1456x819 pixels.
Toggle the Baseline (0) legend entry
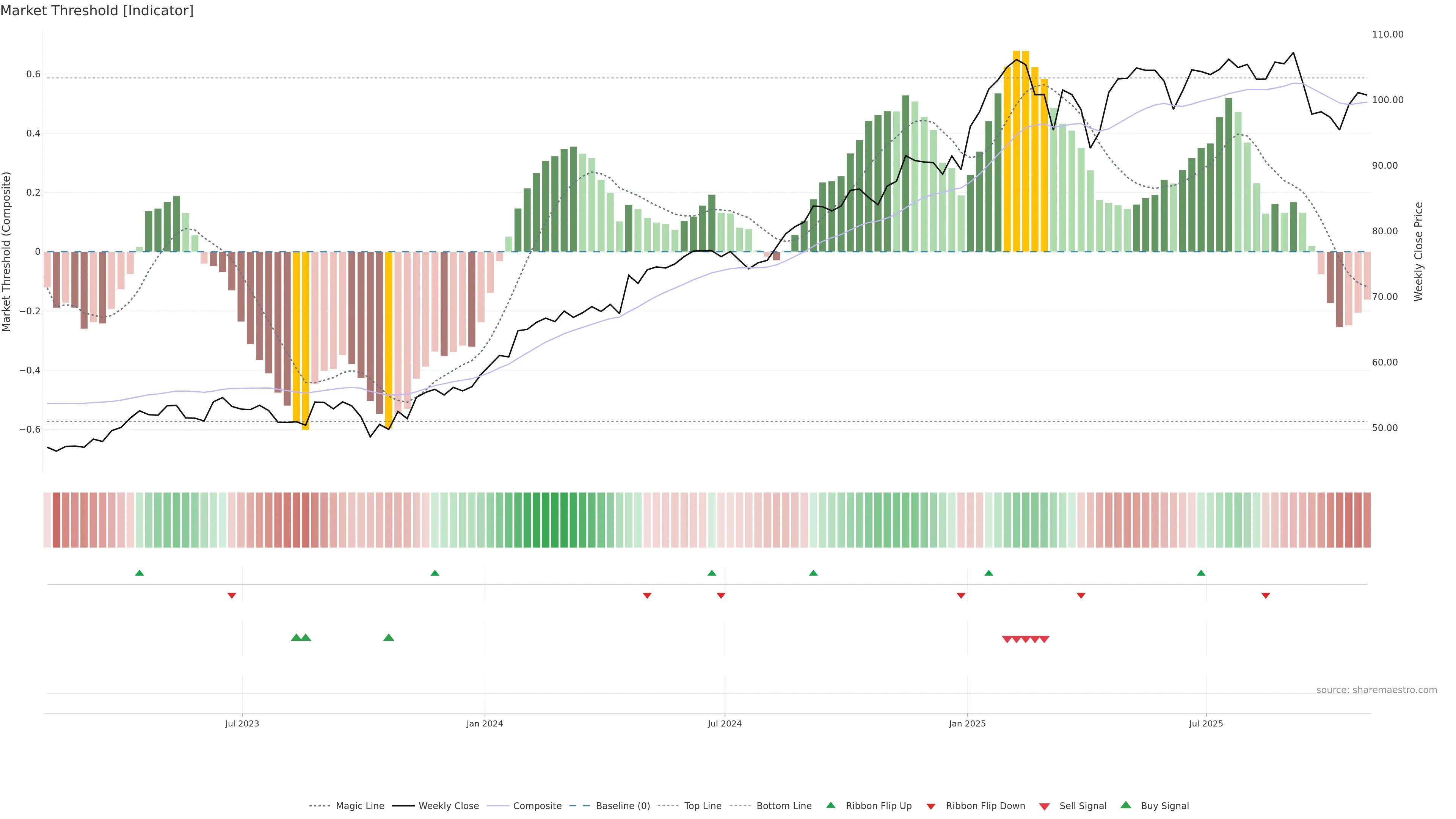coord(623,806)
